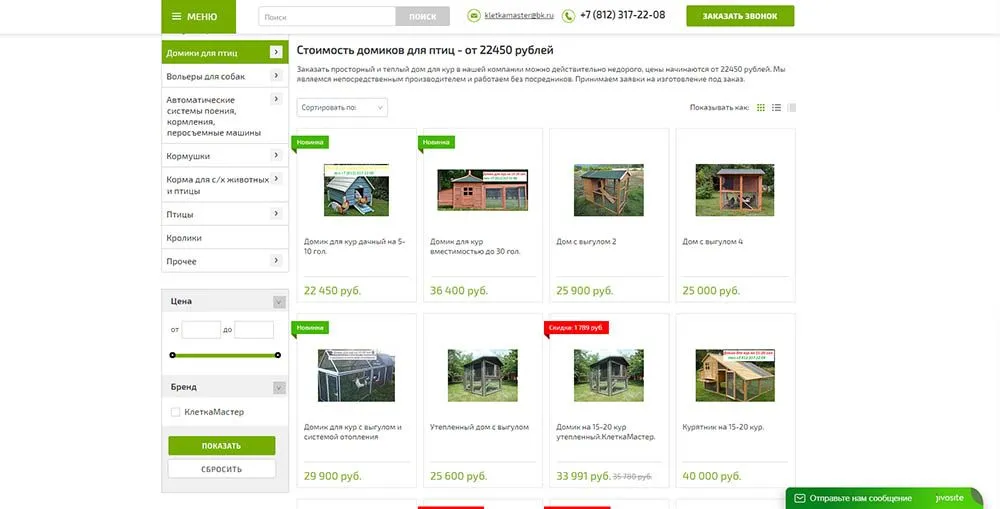Click the green email envelope icon

(x=474, y=16)
